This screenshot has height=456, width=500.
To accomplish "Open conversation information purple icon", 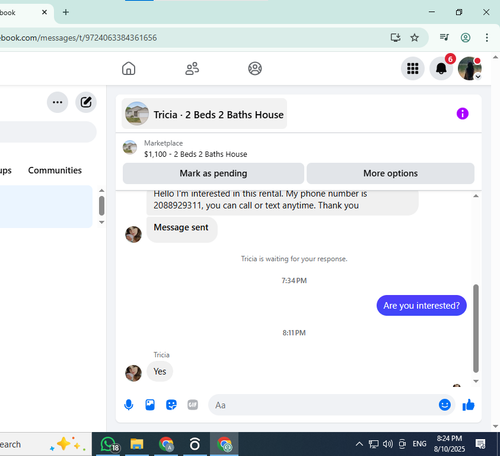I will pos(462,114).
